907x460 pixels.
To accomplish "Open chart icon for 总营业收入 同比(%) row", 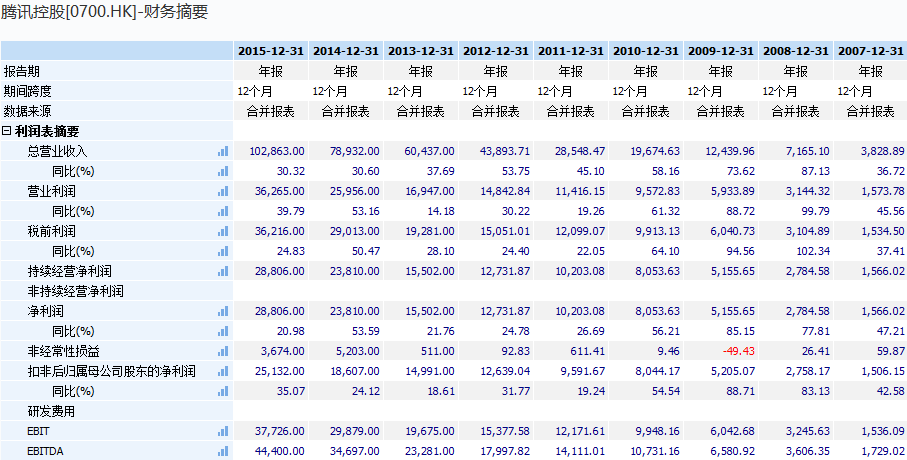I will pos(223,171).
